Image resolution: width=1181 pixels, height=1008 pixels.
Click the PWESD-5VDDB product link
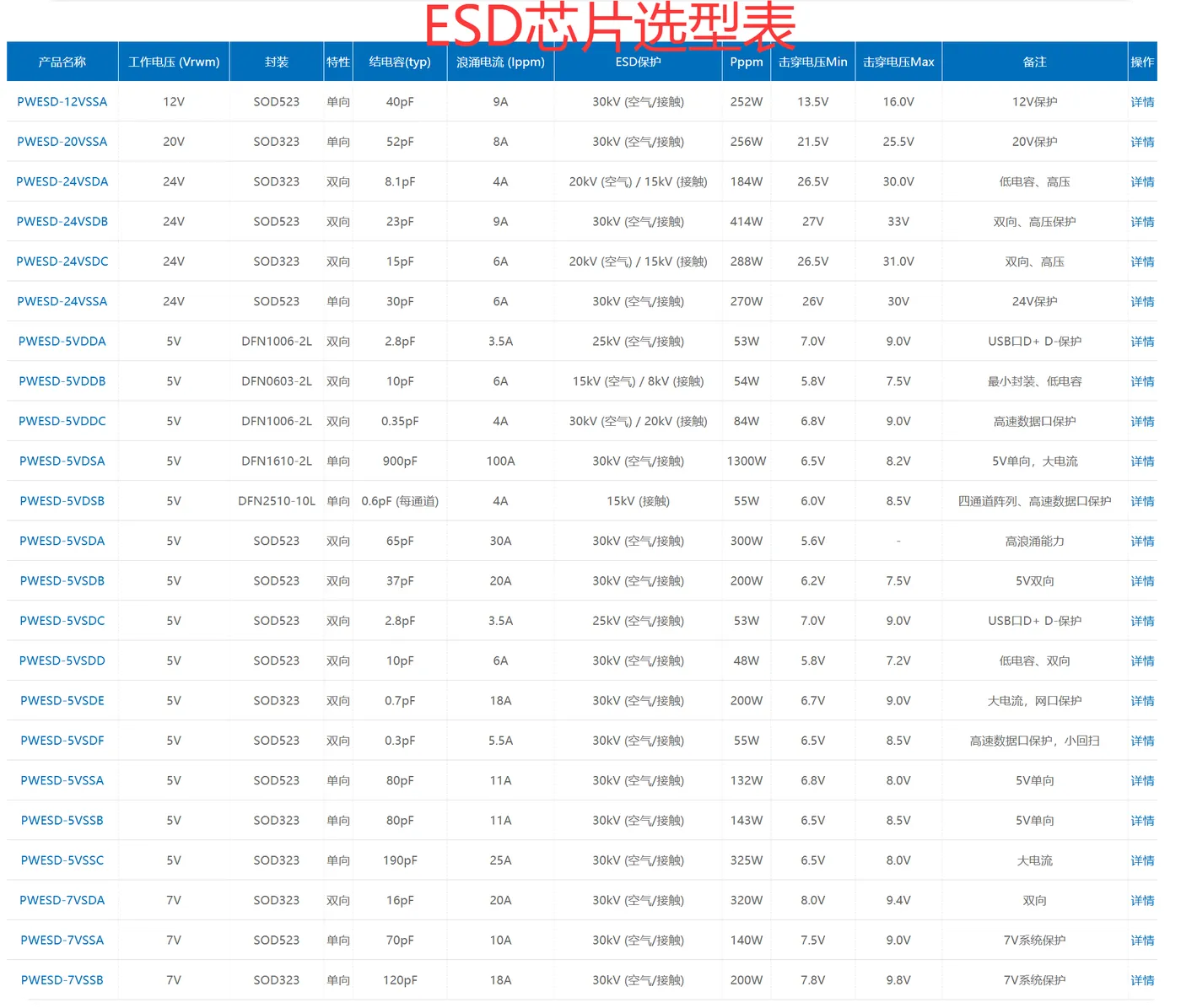(x=62, y=381)
